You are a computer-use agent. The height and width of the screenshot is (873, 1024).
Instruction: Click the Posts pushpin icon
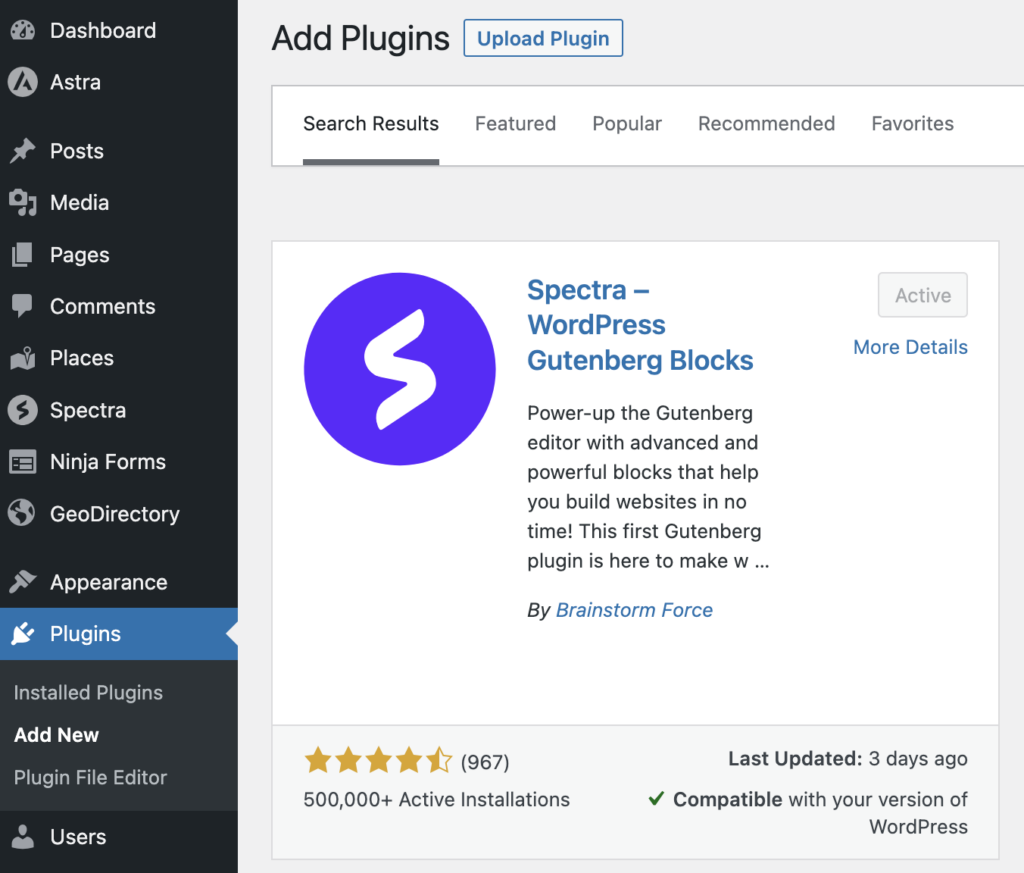22,151
